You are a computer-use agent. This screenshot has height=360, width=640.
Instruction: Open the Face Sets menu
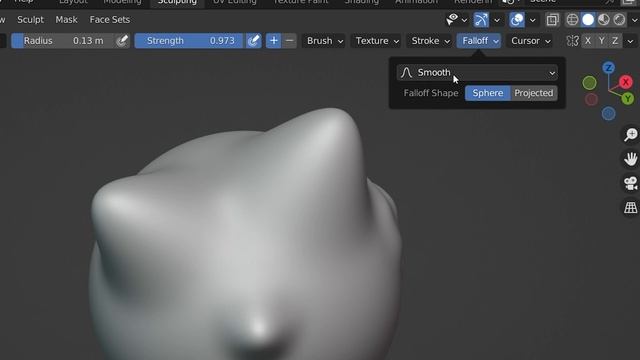[109, 20]
